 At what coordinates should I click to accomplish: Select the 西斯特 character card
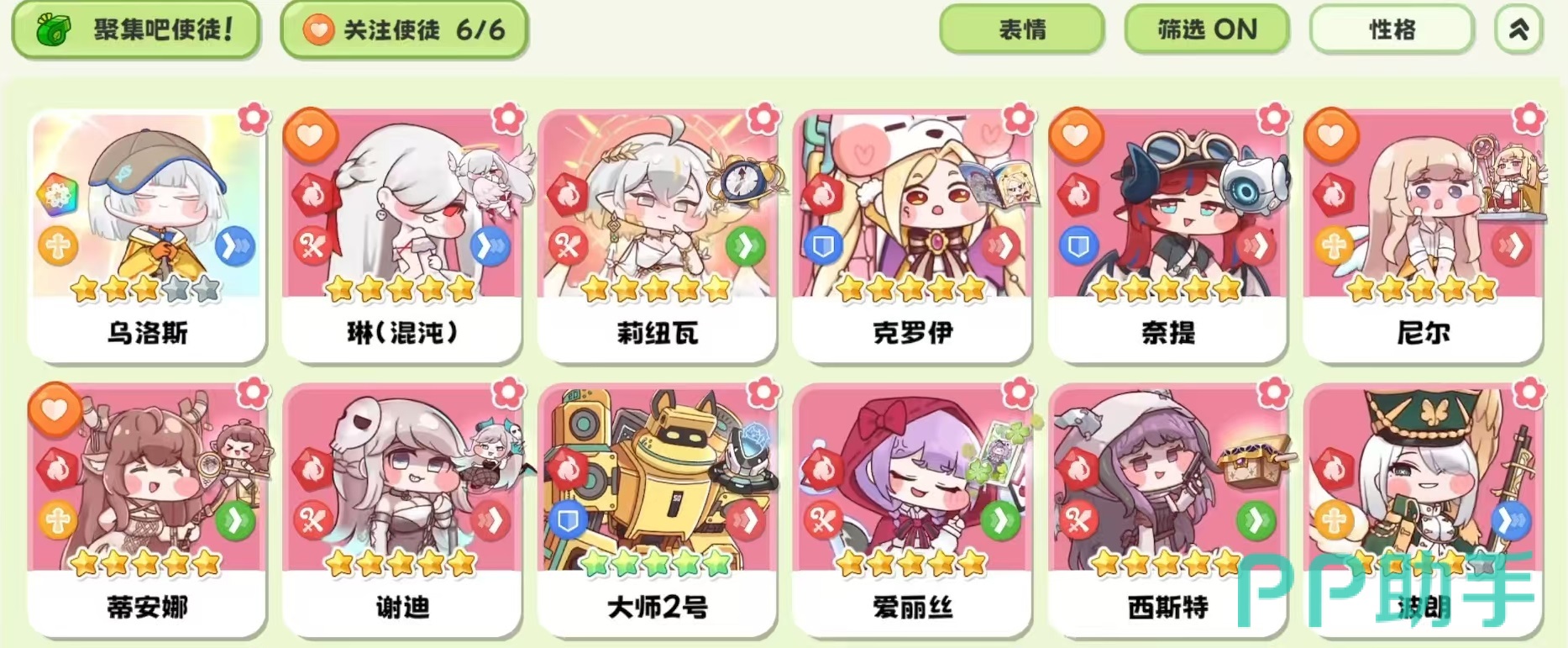pos(1167,509)
